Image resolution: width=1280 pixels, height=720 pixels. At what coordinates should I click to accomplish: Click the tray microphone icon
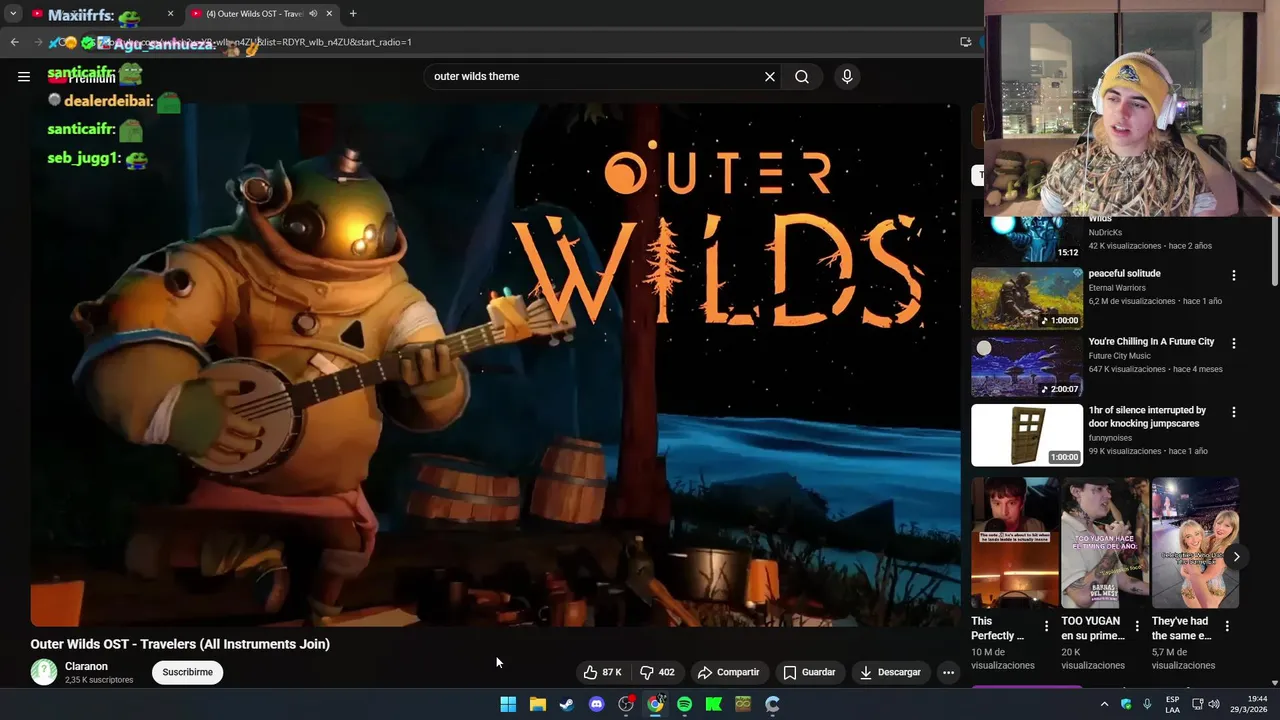click(1147, 704)
